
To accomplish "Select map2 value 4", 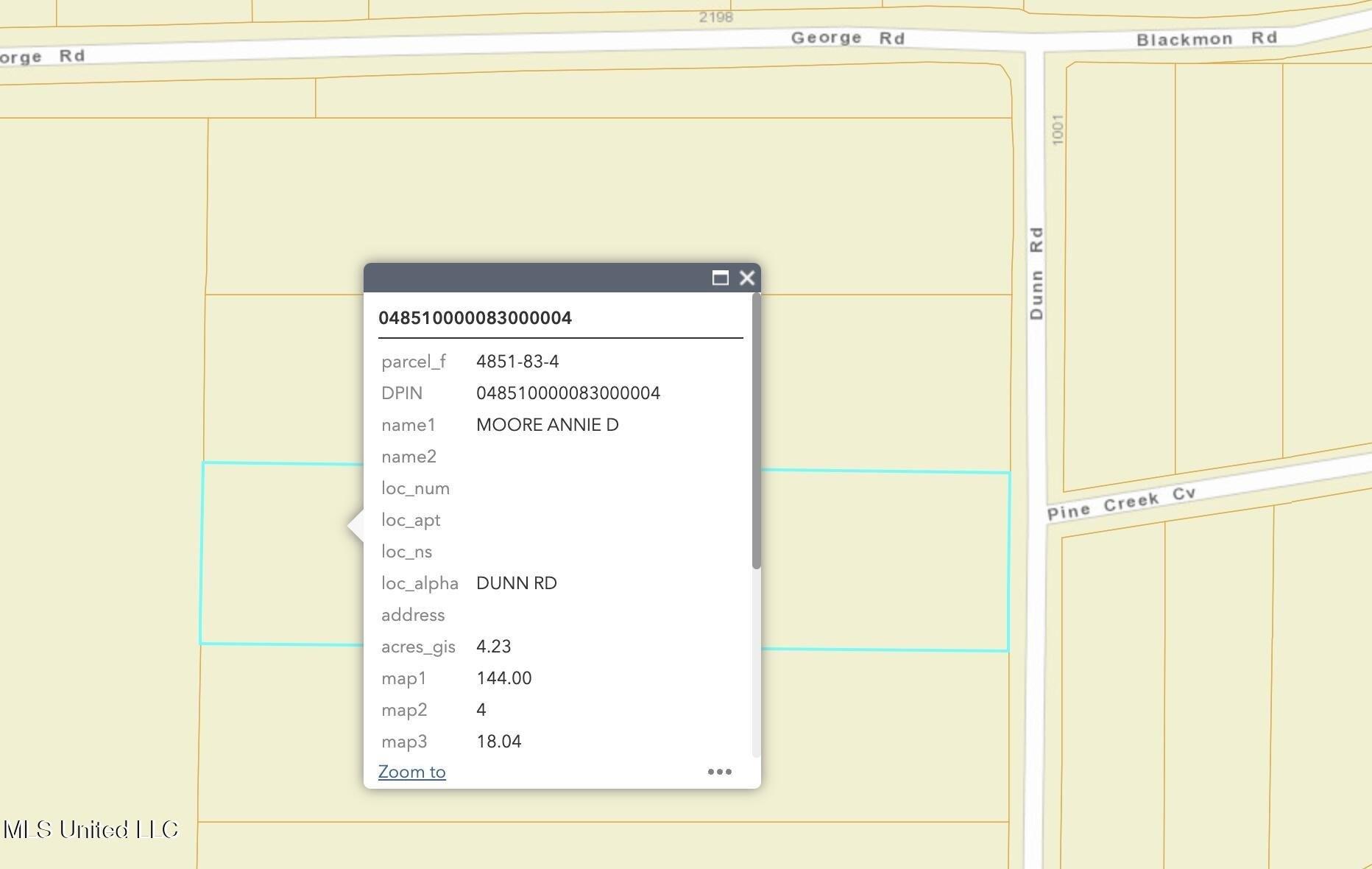I will tap(481, 710).
